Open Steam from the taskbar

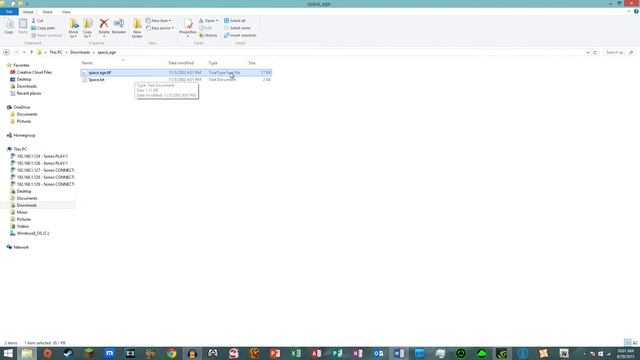[x=68, y=353]
